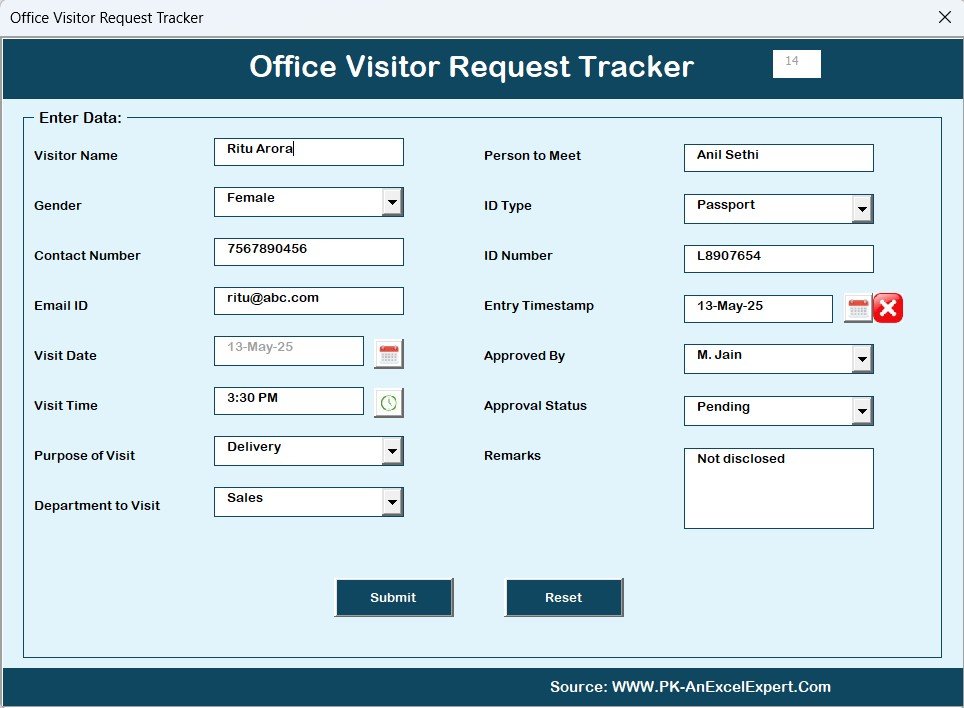Select the ID Type combo showing Passport
The width and height of the screenshot is (964, 708).
pyautogui.click(x=778, y=209)
